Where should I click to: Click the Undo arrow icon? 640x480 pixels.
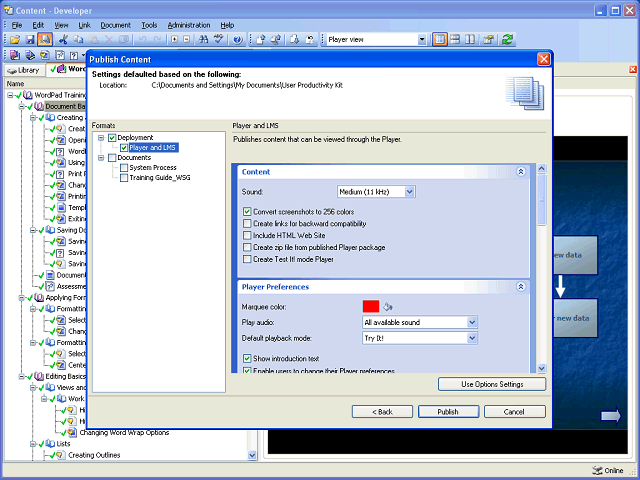pos(142,39)
